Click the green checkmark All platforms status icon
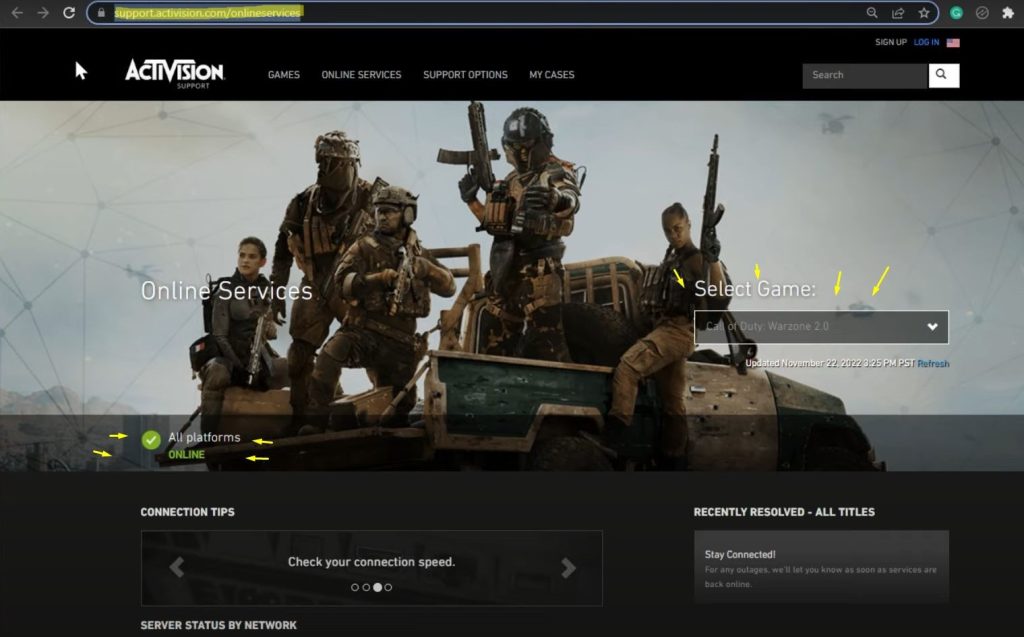The image size is (1024, 637). (151, 440)
